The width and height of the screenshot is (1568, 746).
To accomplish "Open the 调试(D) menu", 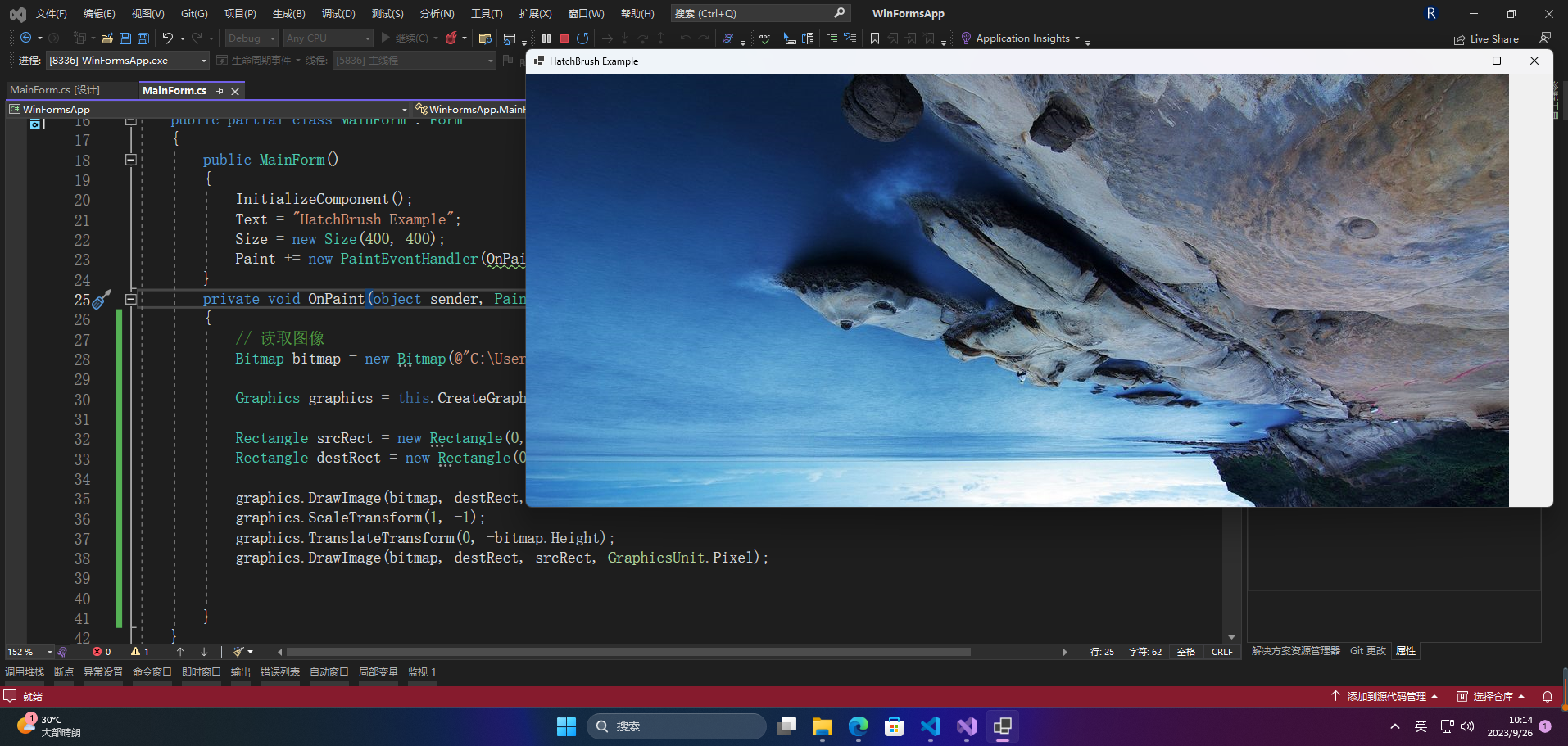I will pyautogui.click(x=338, y=14).
